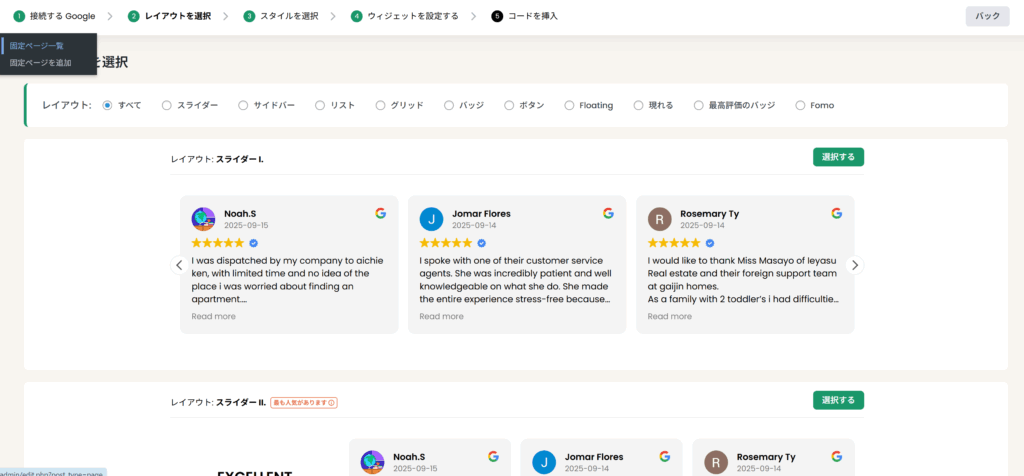This screenshot has height=476, width=1024.
Task: Select the スライダー layout radio button
Action: [167, 105]
